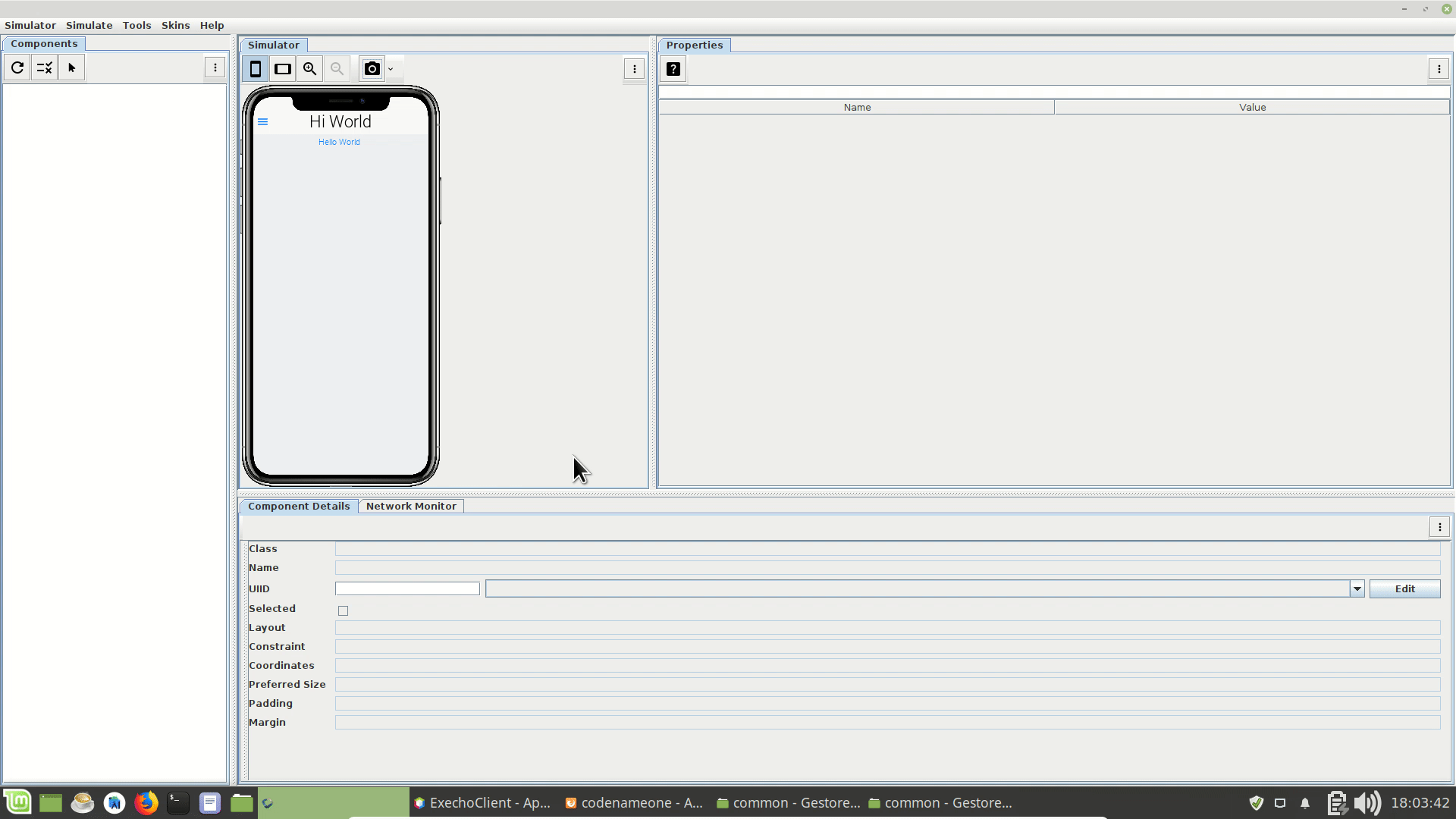Expand the screenshot options chevron
The image size is (1456, 819).
(x=391, y=68)
